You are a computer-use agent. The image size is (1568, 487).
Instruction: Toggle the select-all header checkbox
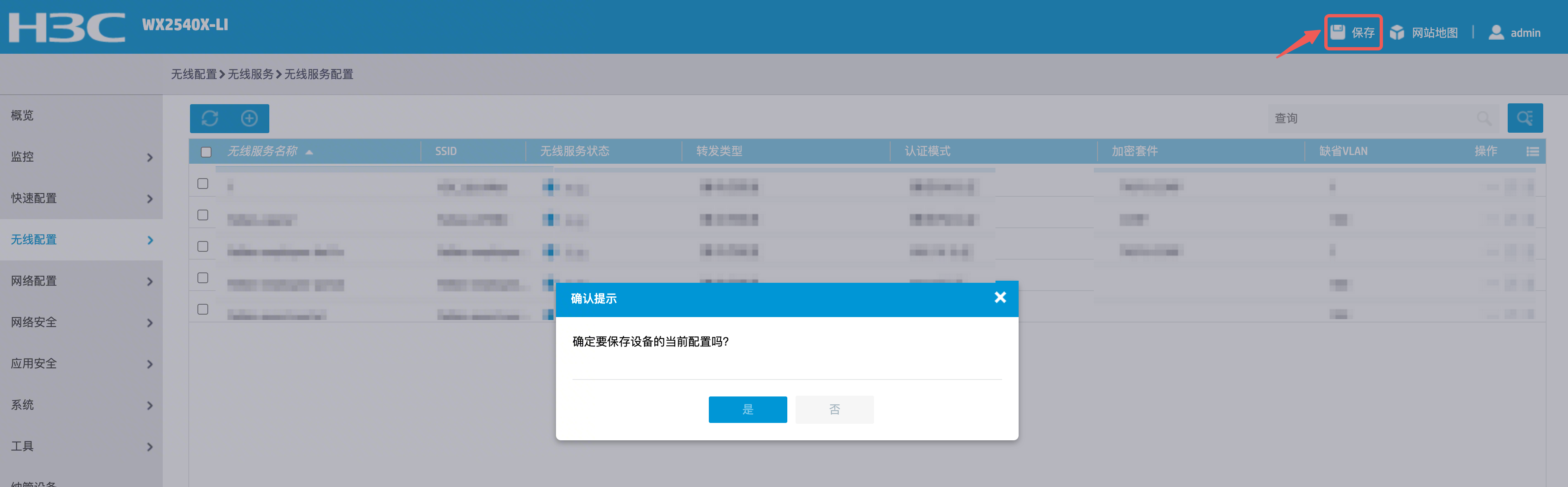207,152
